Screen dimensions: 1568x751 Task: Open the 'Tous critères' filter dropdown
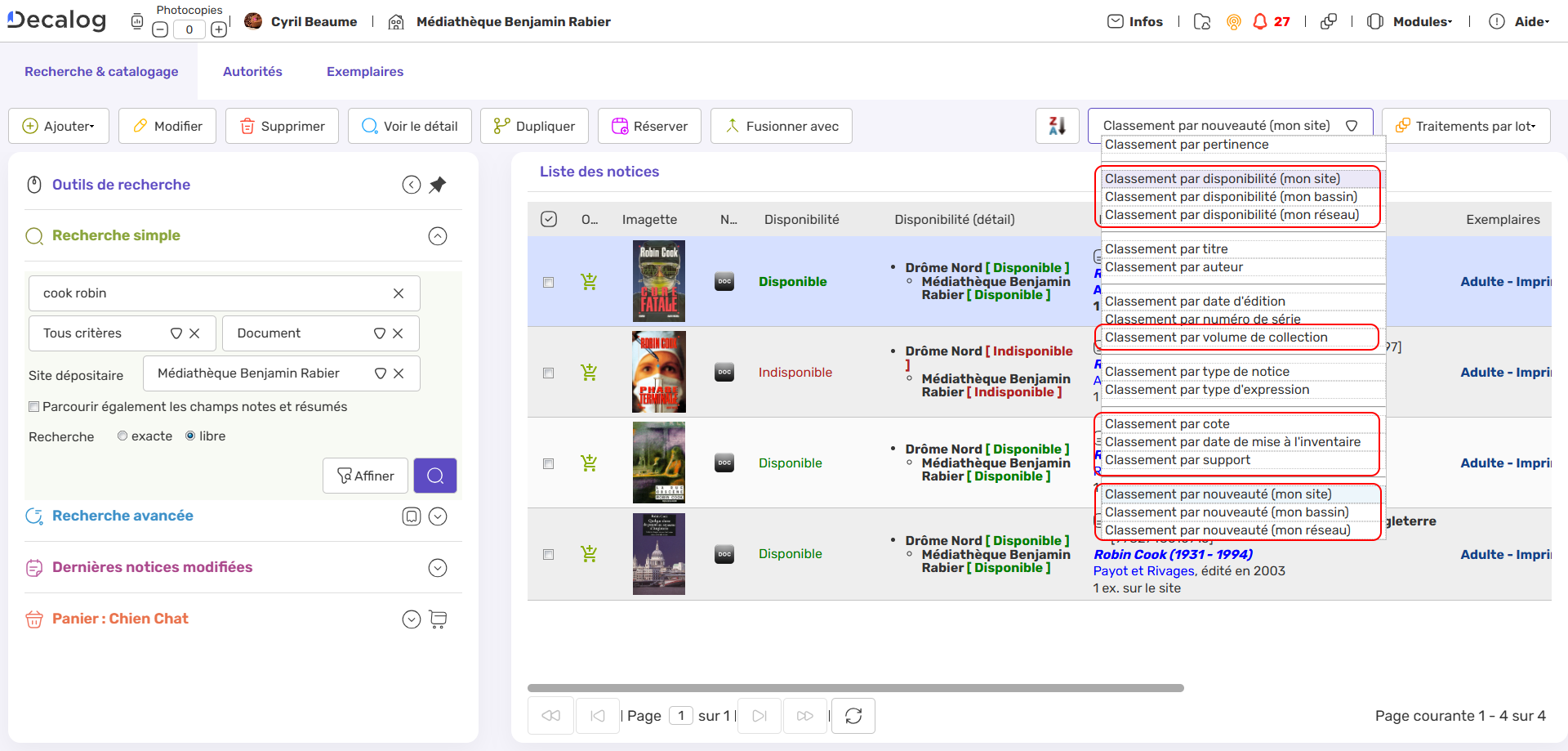point(176,333)
